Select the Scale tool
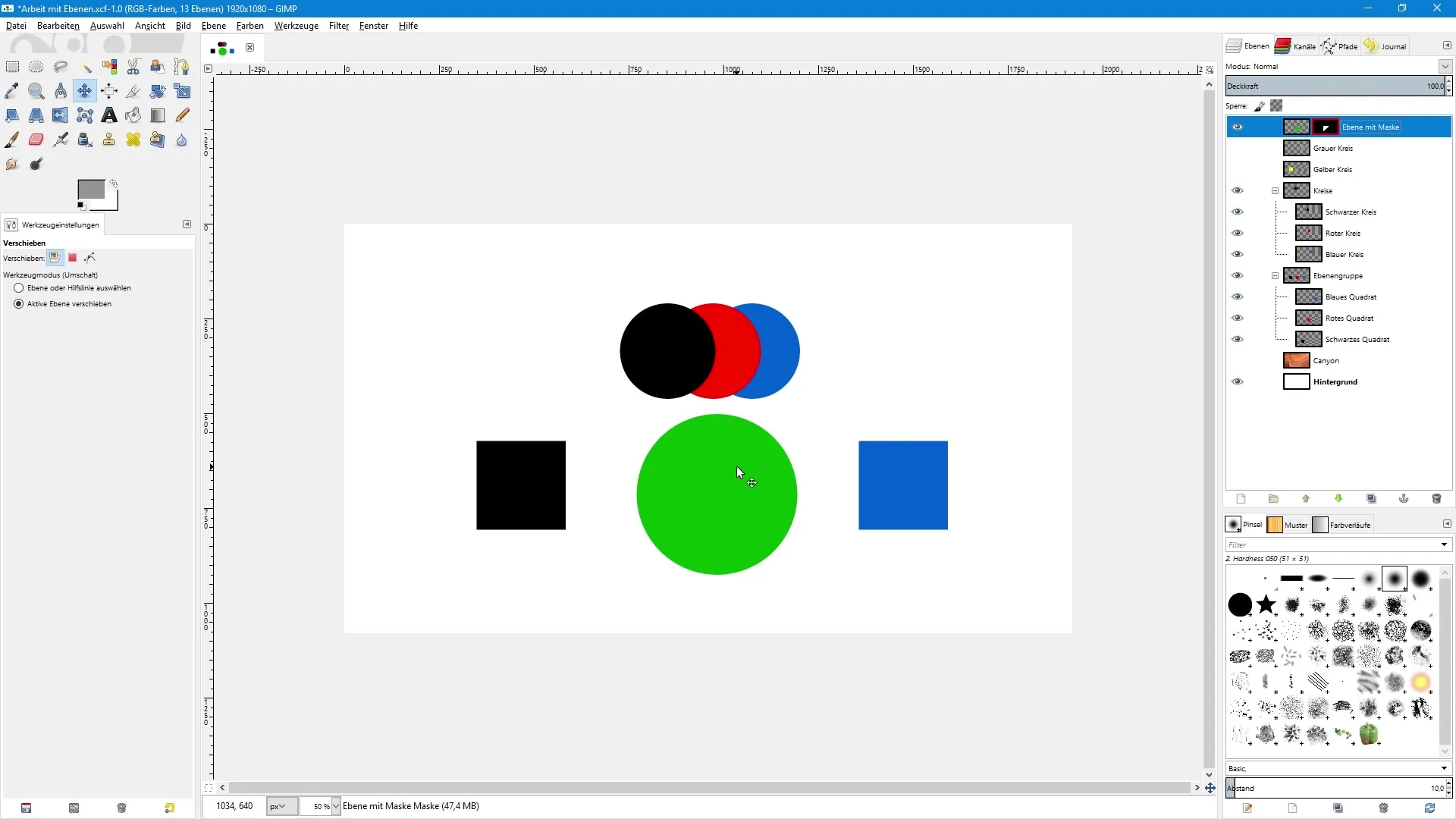Screen dimensions: 1456x819 [x=182, y=91]
